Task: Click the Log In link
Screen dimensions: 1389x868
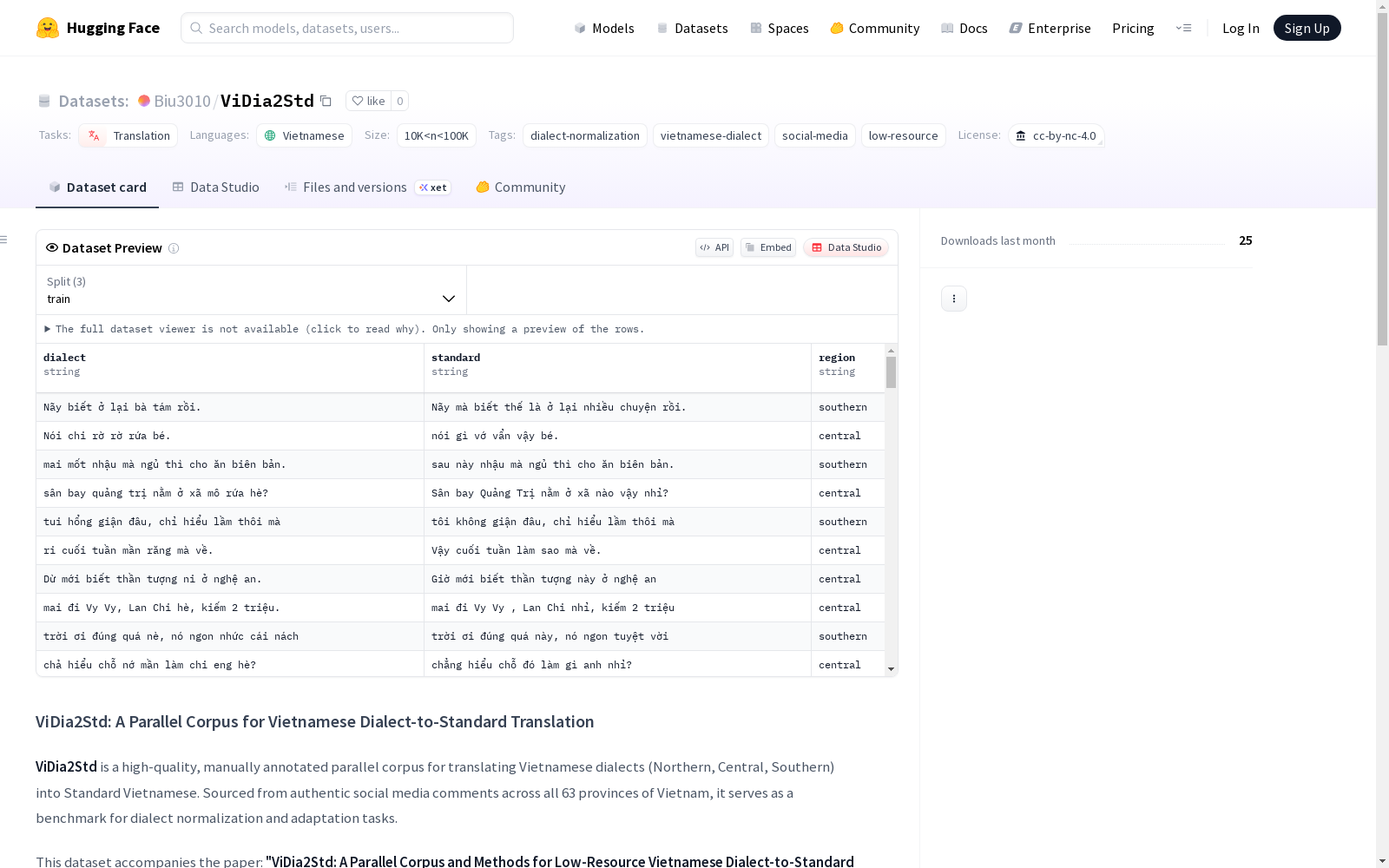Action: click(1241, 28)
